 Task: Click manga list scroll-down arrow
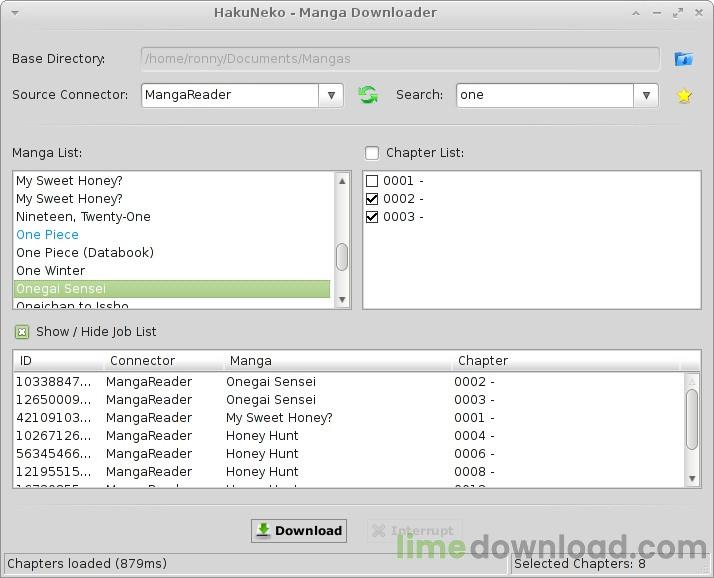click(x=342, y=300)
